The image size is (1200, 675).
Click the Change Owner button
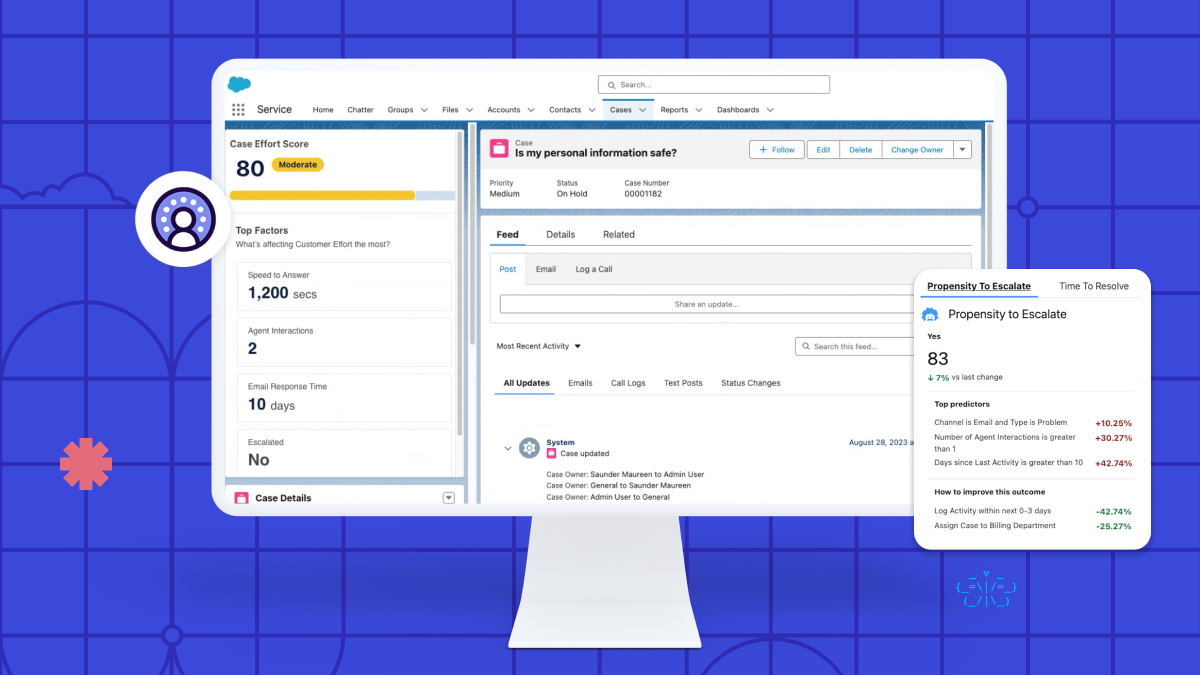[x=917, y=149]
